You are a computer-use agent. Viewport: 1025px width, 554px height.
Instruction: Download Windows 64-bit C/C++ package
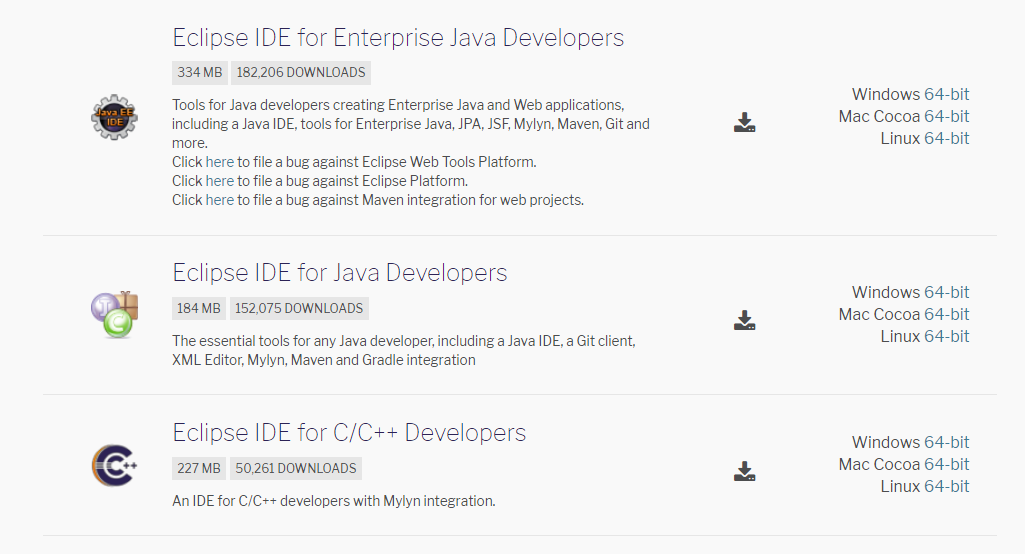947,443
